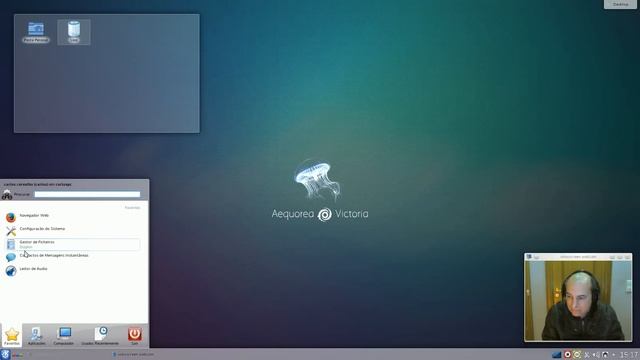The height and width of the screenshot is (360, 640).
Task: Switch to the Computador tab
Action: coord(64,336)
